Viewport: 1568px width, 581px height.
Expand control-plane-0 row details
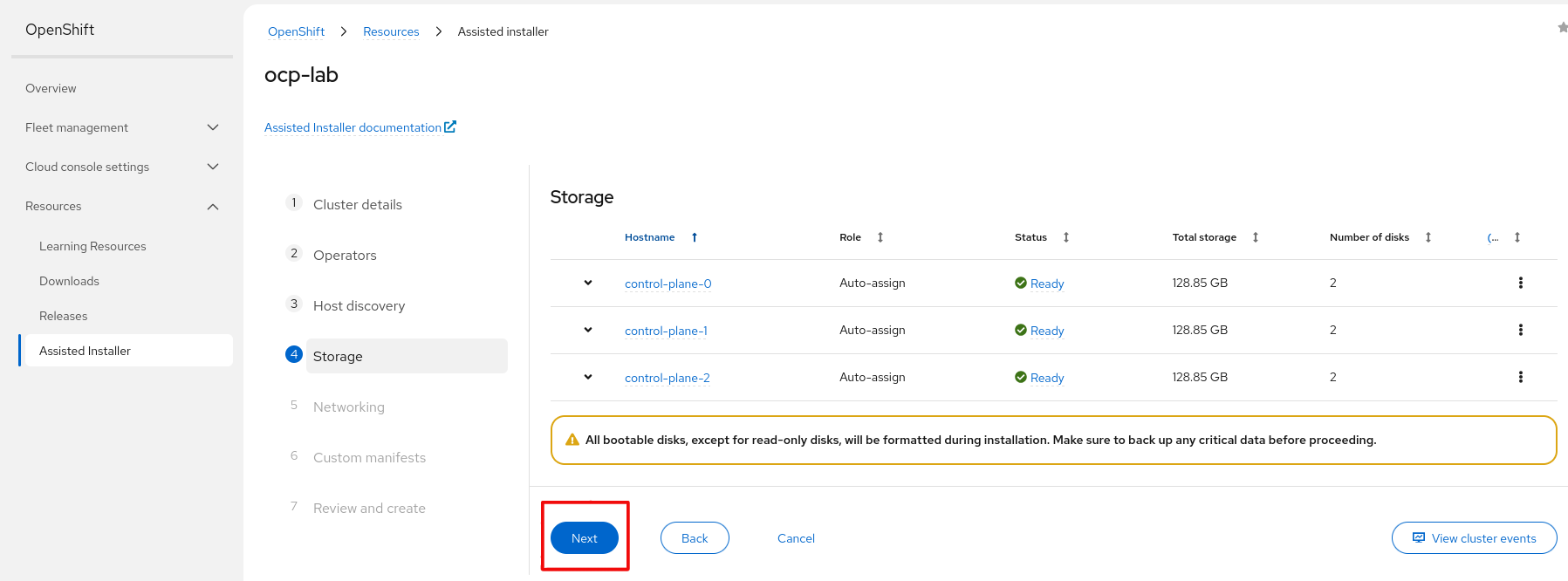click(588, 283)
